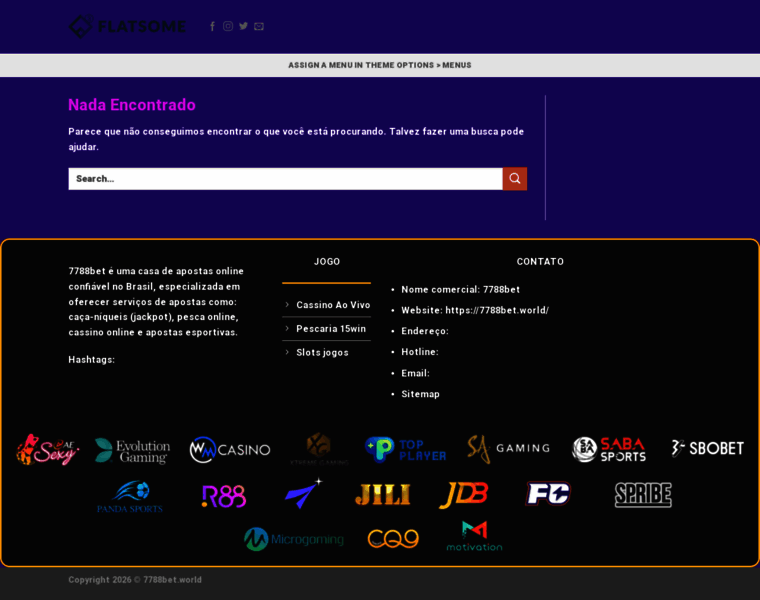Click chevron beside Pescaria 15win
The image size is (760, 600).
(x=287, y=329)
